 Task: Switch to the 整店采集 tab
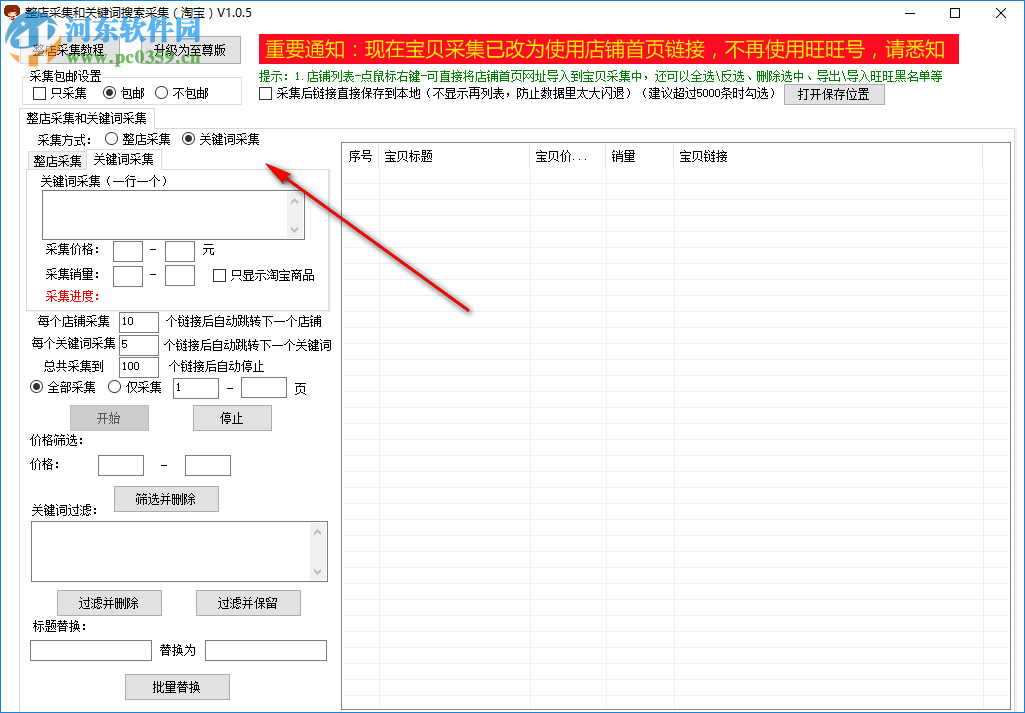point(56,159)
